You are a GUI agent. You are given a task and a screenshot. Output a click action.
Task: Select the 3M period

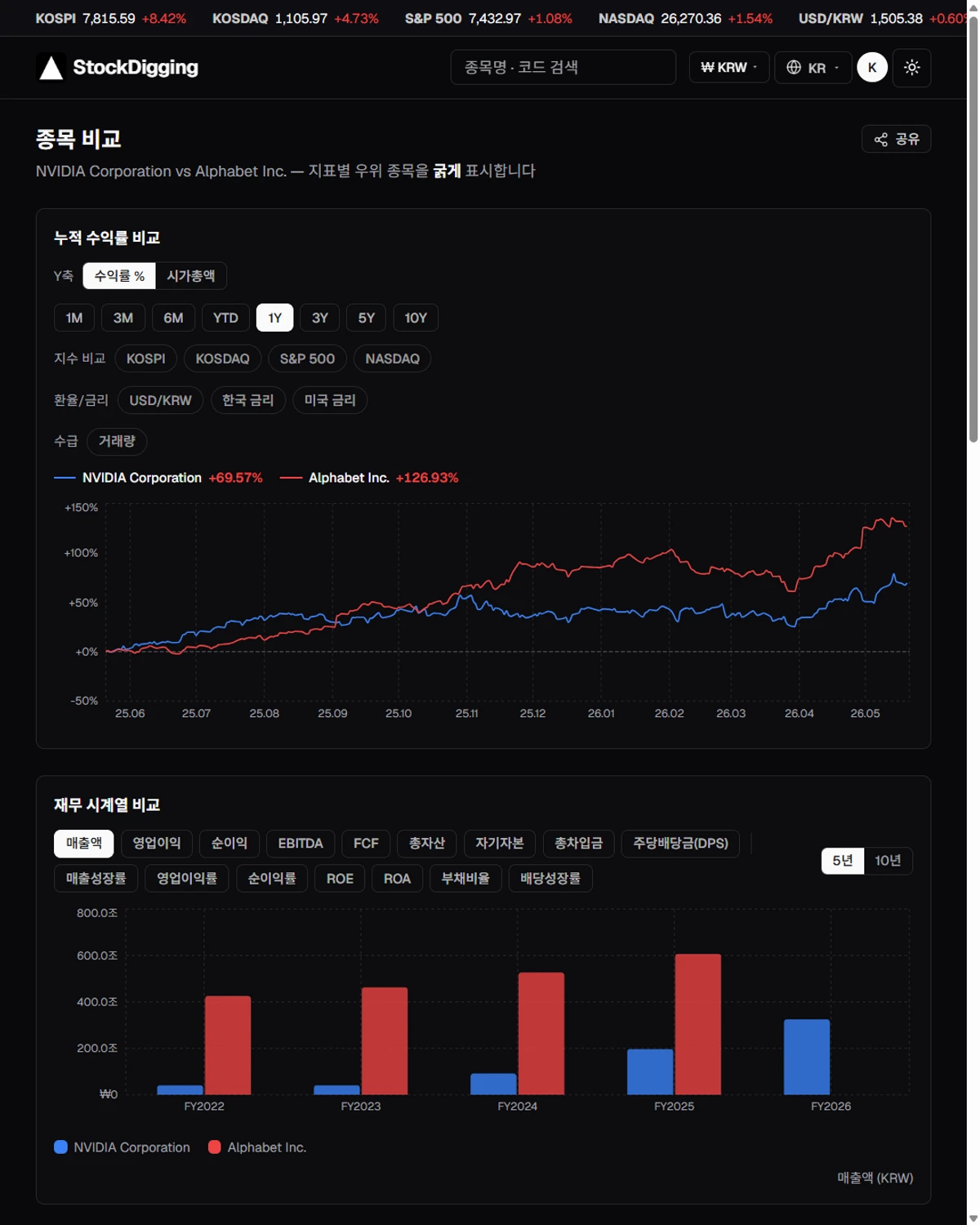pos(123,318)
